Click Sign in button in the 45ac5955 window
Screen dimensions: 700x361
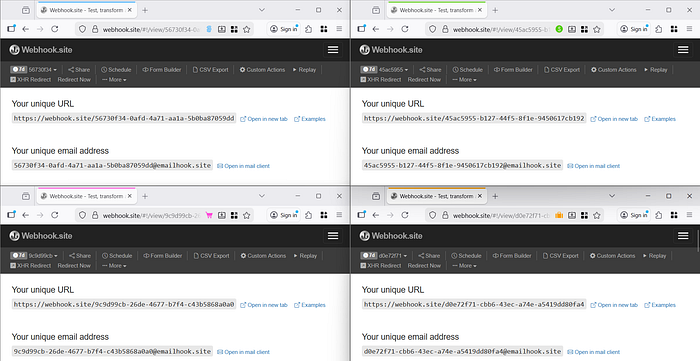click(x=634, y=29)
